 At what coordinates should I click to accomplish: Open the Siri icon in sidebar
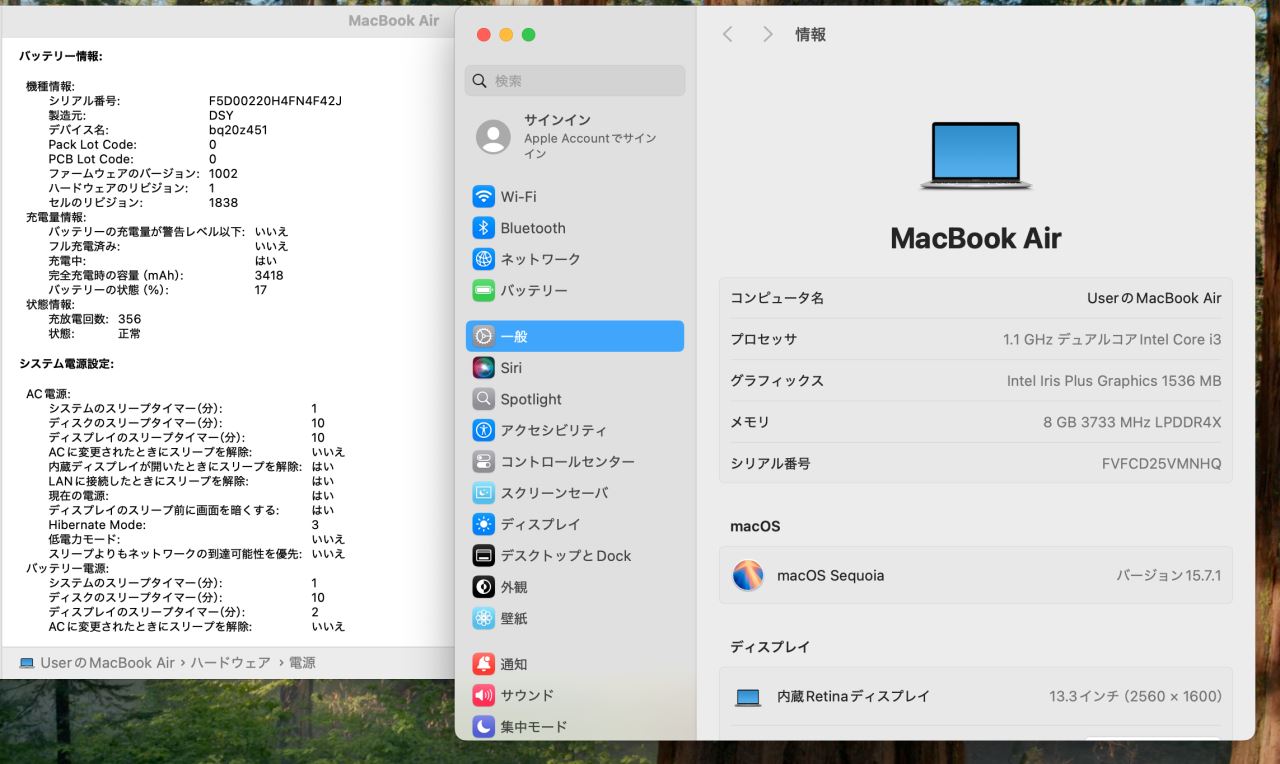pyautogui.click(x=484, y=368)
